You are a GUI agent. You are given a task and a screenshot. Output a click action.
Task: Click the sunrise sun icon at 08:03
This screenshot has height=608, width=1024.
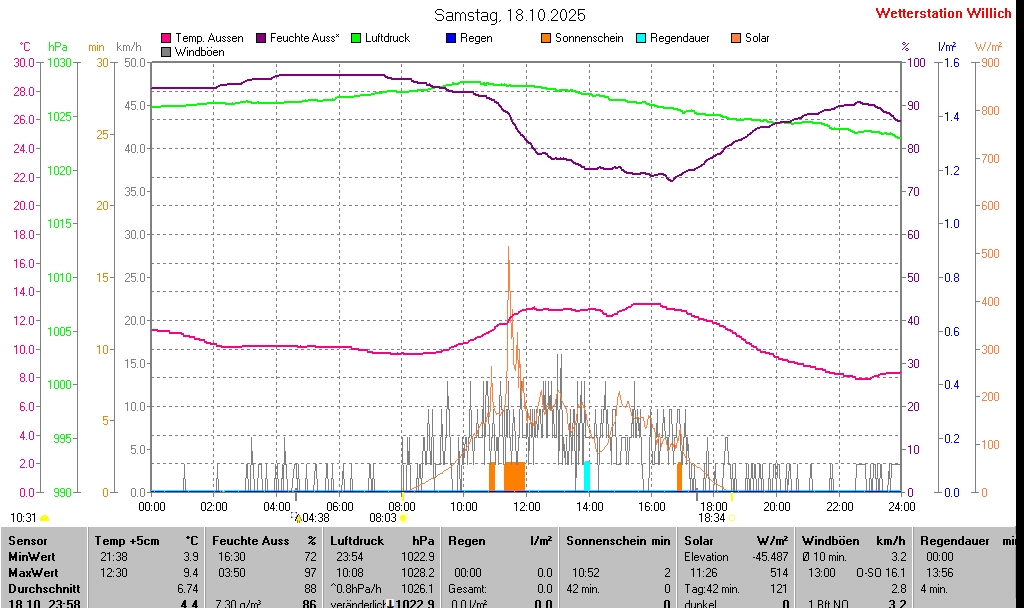click(x=402, y=518)
